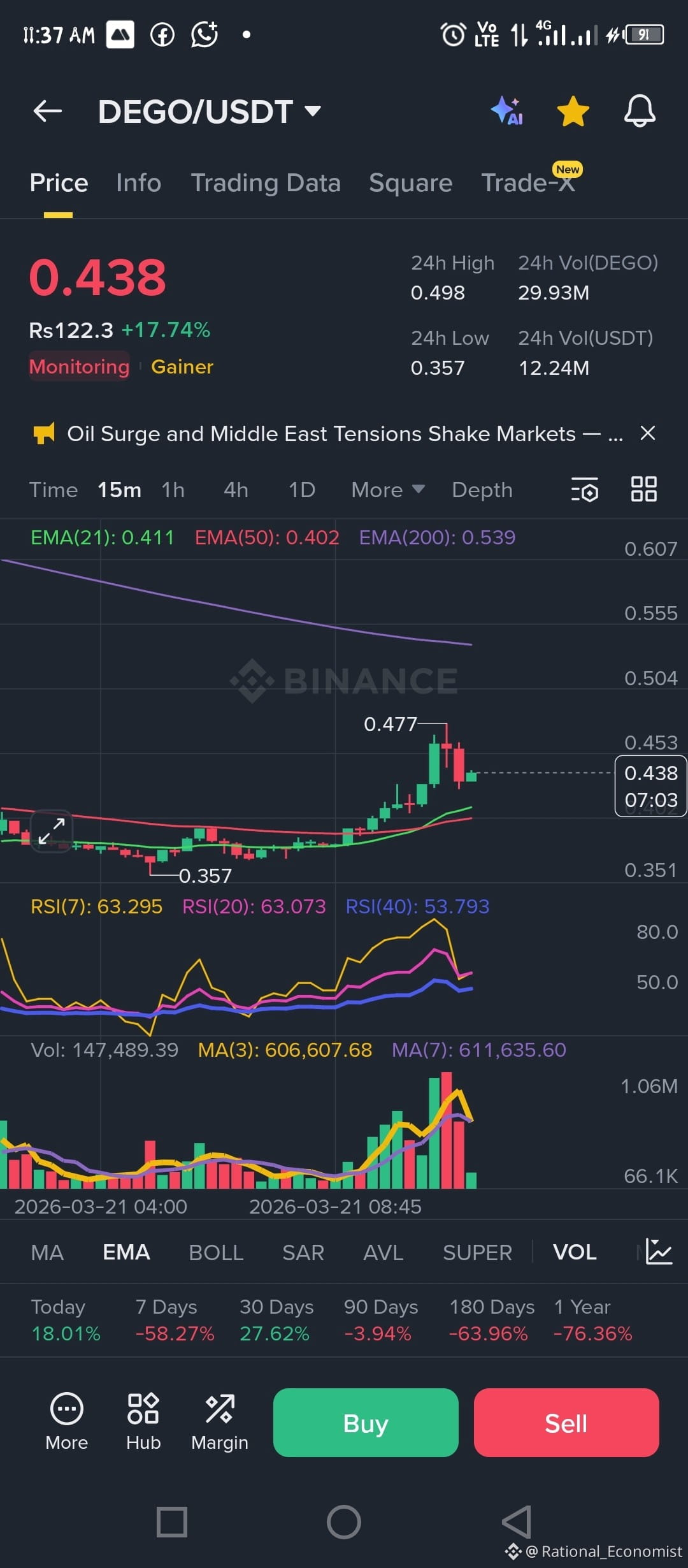This screenshot has width=688, height=1568.
Task: Tap the MA(3) volume label
Action: 285,1050
